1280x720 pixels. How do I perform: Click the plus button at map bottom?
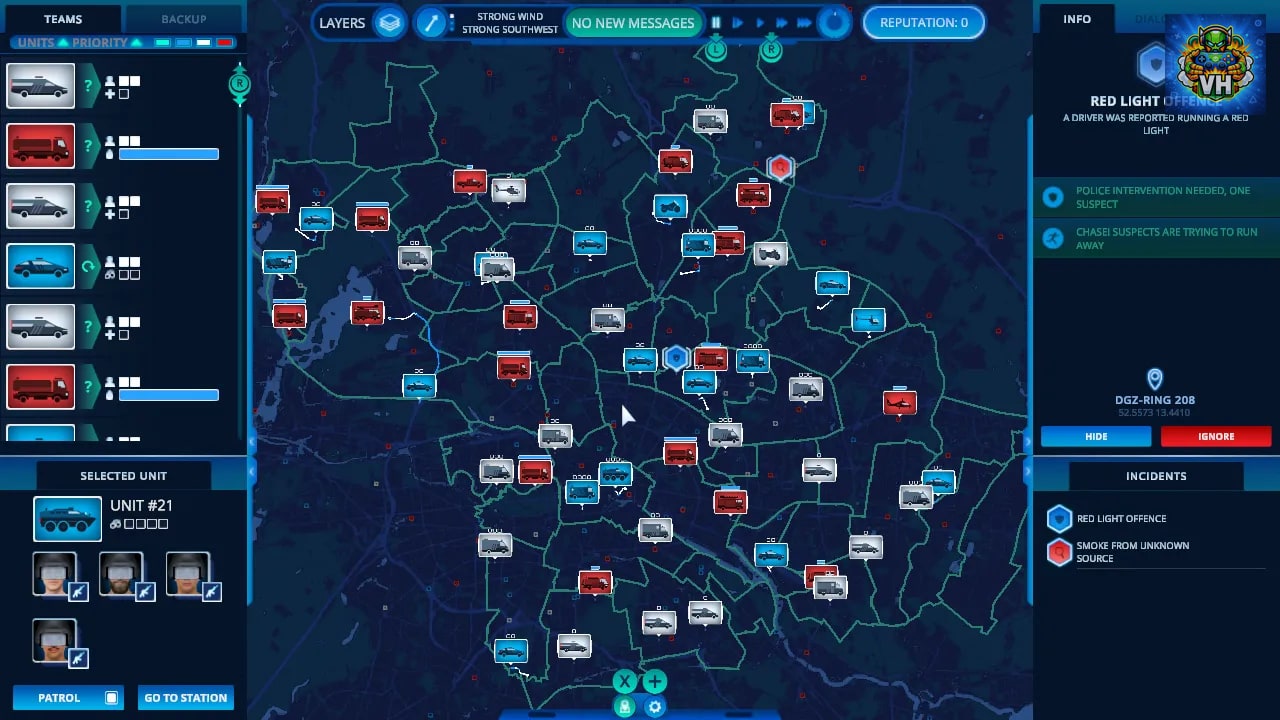(655, 682)
